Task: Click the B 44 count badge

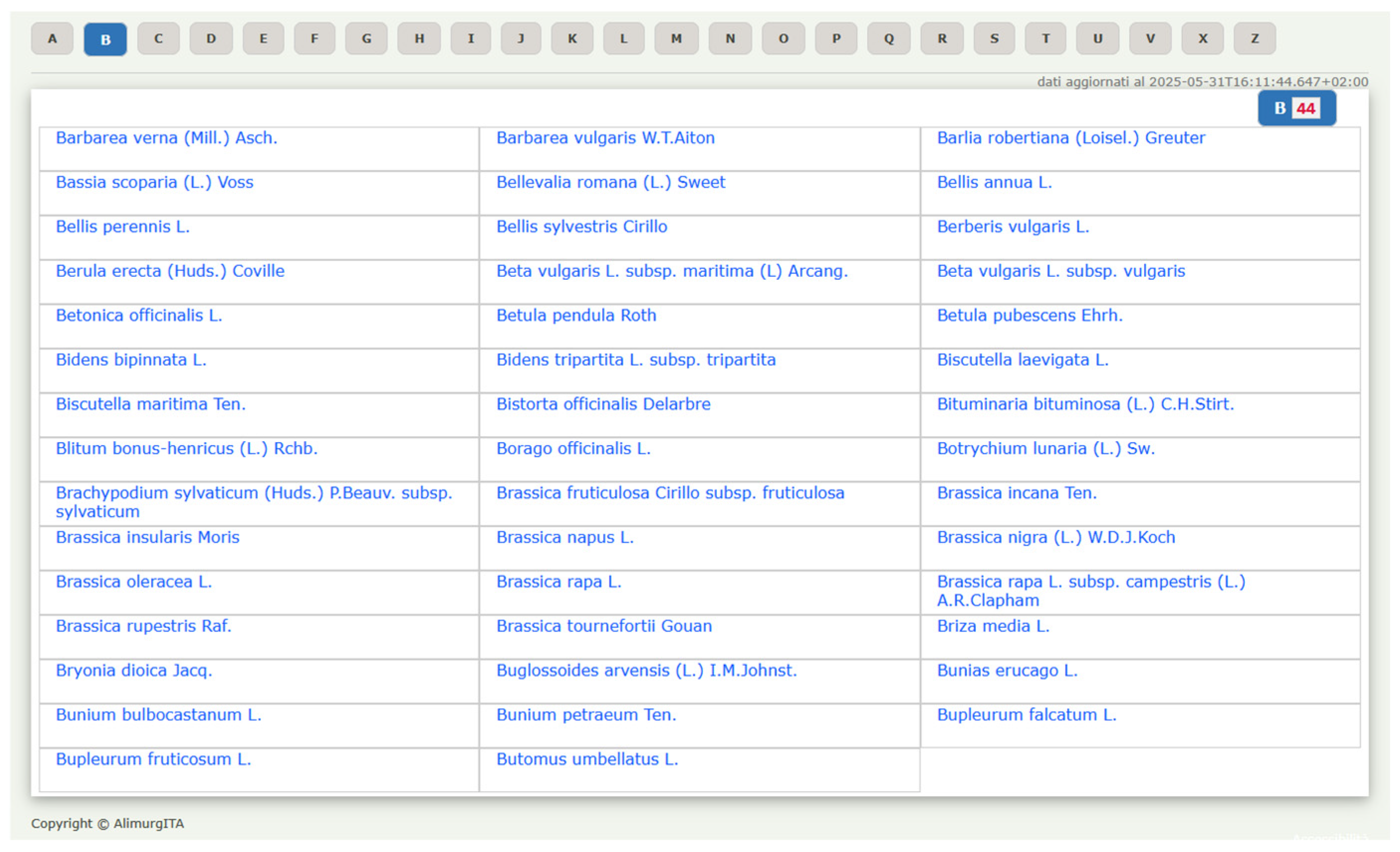Action: click(1296, 108)
